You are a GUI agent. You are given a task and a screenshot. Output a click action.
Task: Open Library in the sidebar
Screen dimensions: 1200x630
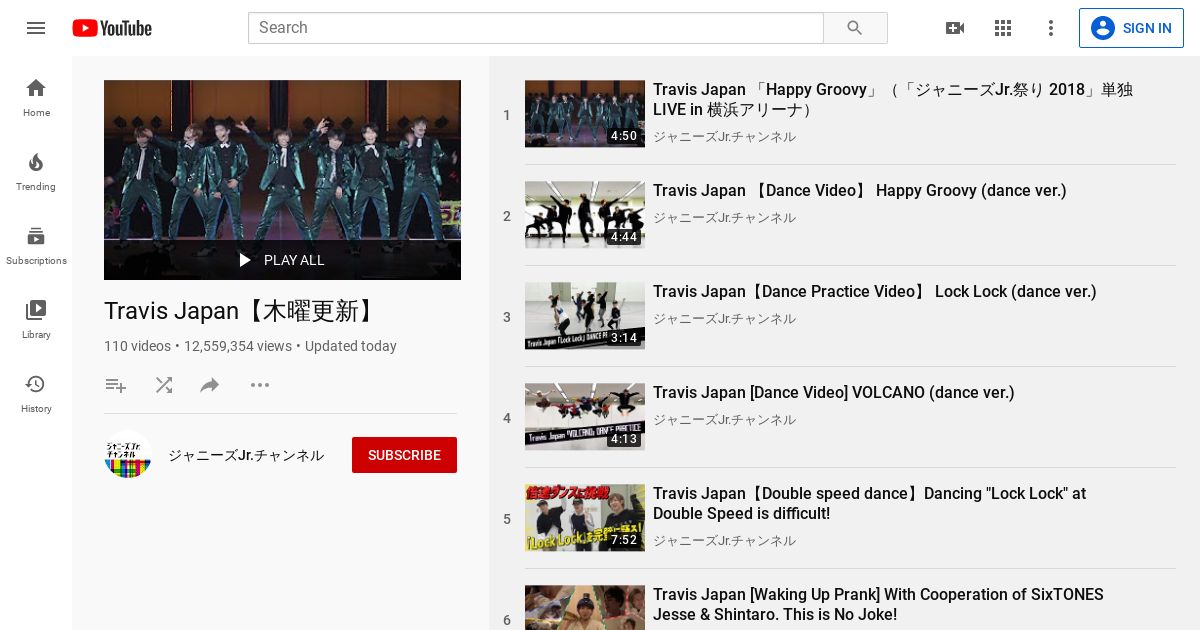[36, 319]
